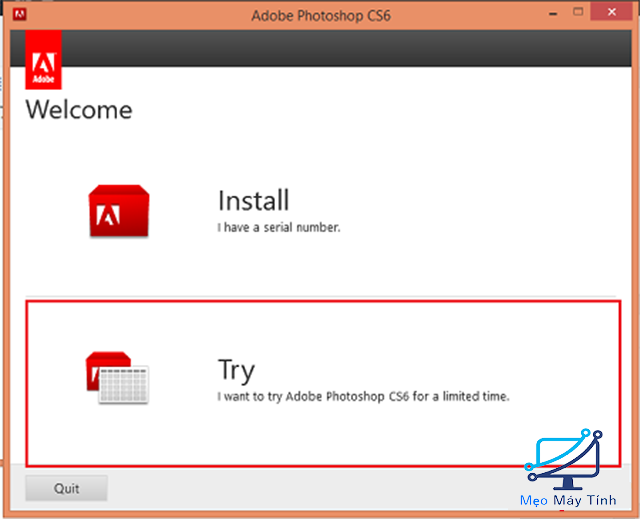Select the Install option heading
640x519 pixels.
click(253, 200)
